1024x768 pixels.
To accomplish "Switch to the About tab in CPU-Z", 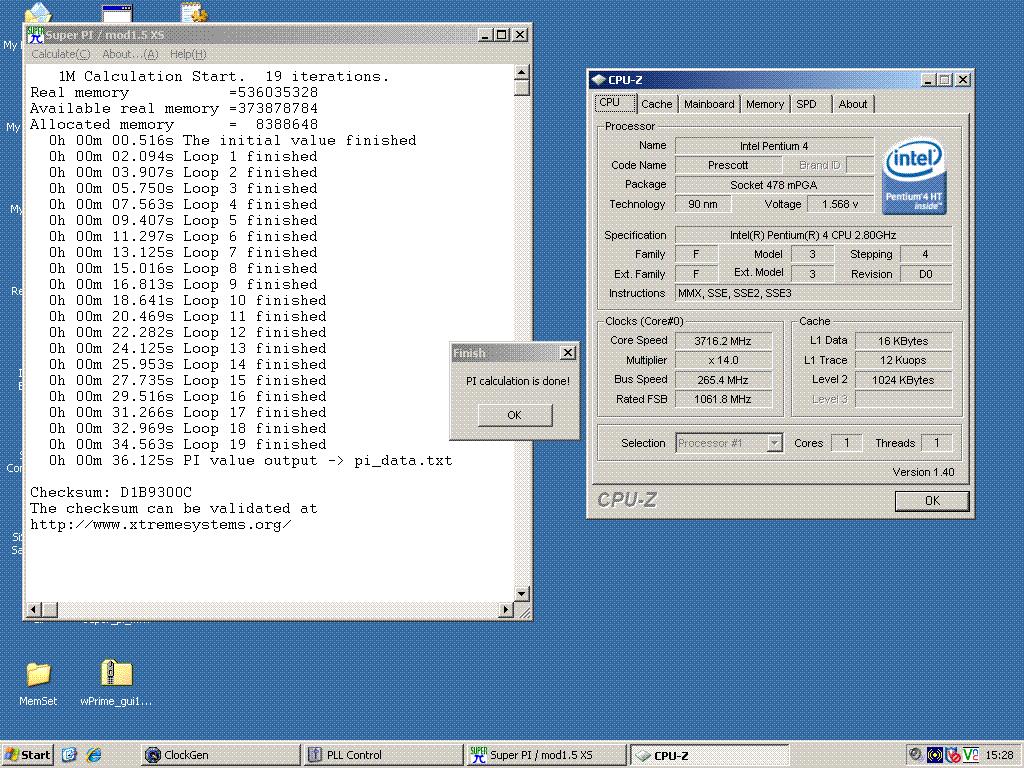I will coord(853,104).
